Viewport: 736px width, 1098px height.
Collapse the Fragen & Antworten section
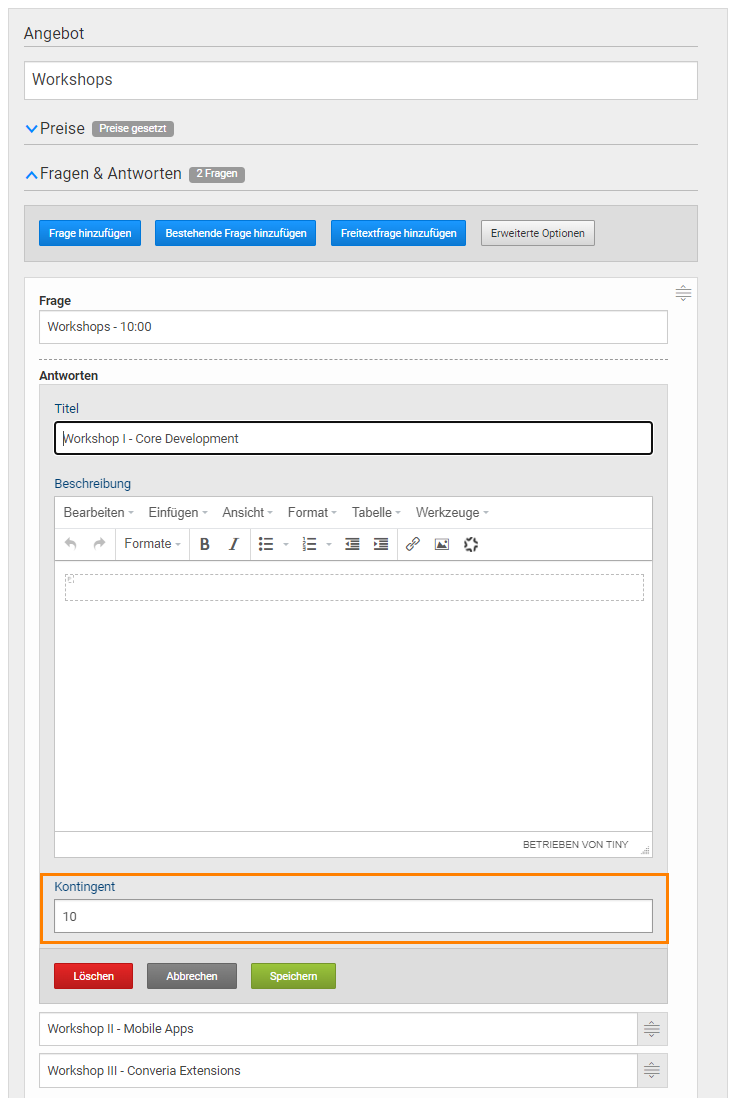tap(110, 174)
